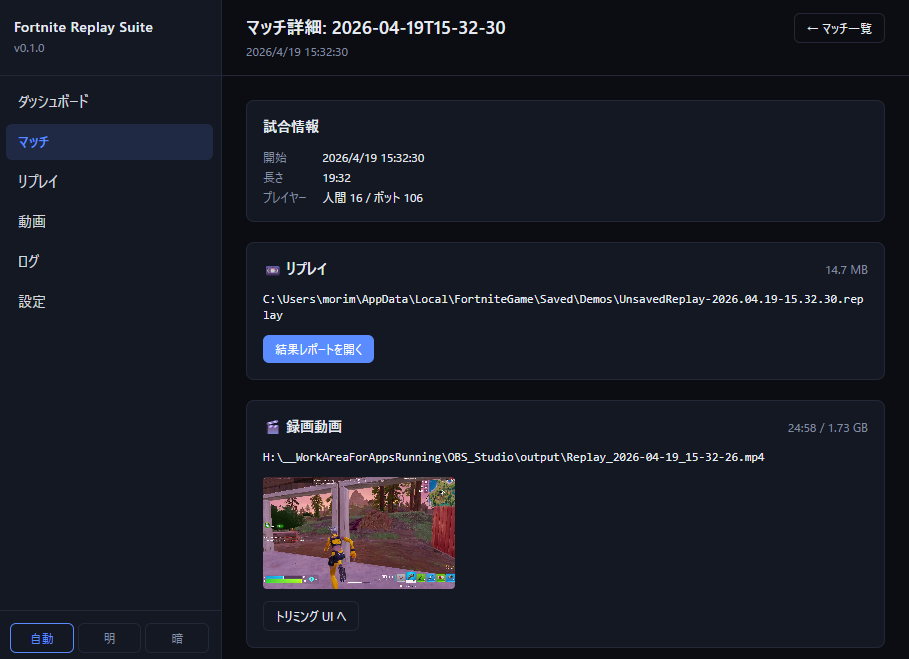Click the マッチ詳細 page heading
This screenshot has width=909, height=659.
point(375,28)
